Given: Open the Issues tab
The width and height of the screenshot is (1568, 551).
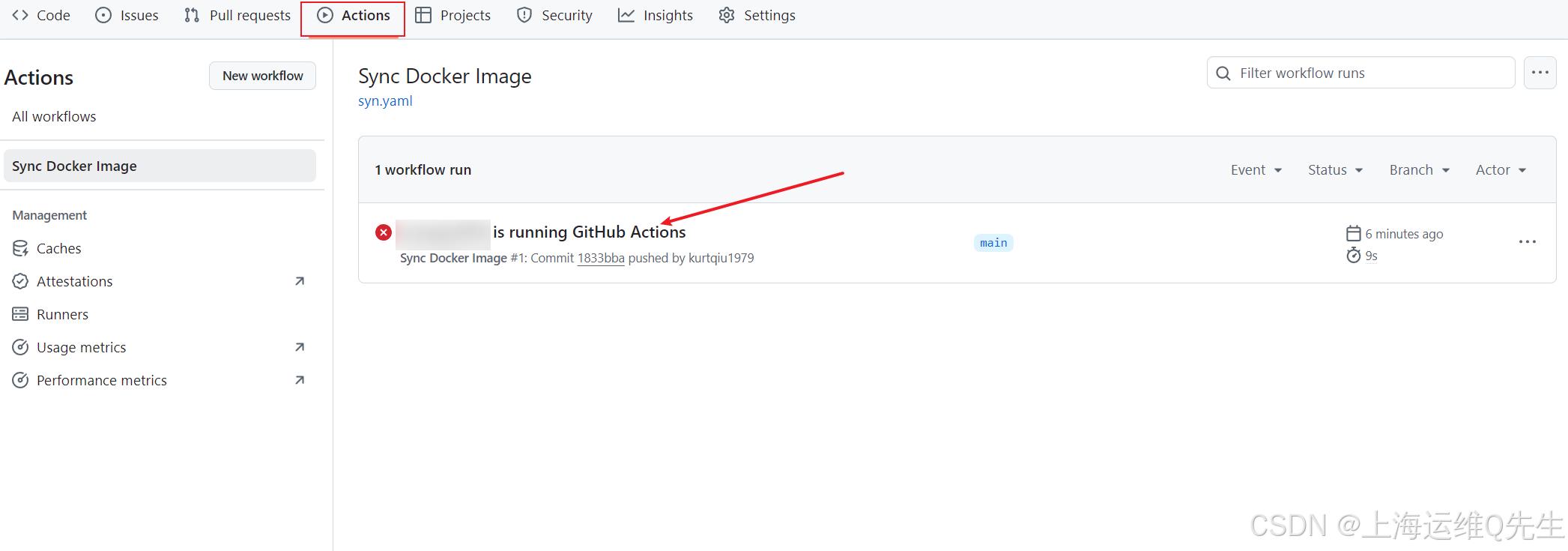Looking at the screenshot, I should (127, 15).
